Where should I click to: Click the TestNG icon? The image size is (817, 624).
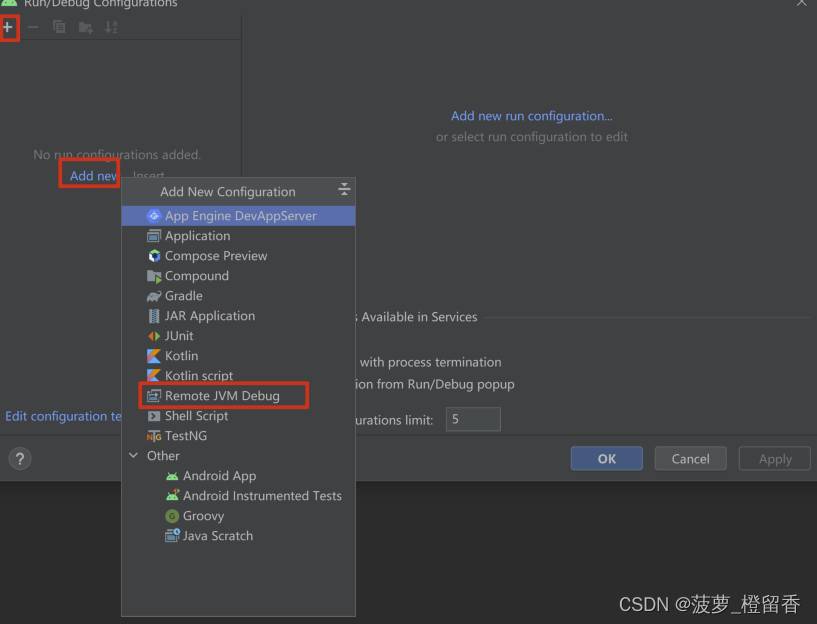(154, 436)
